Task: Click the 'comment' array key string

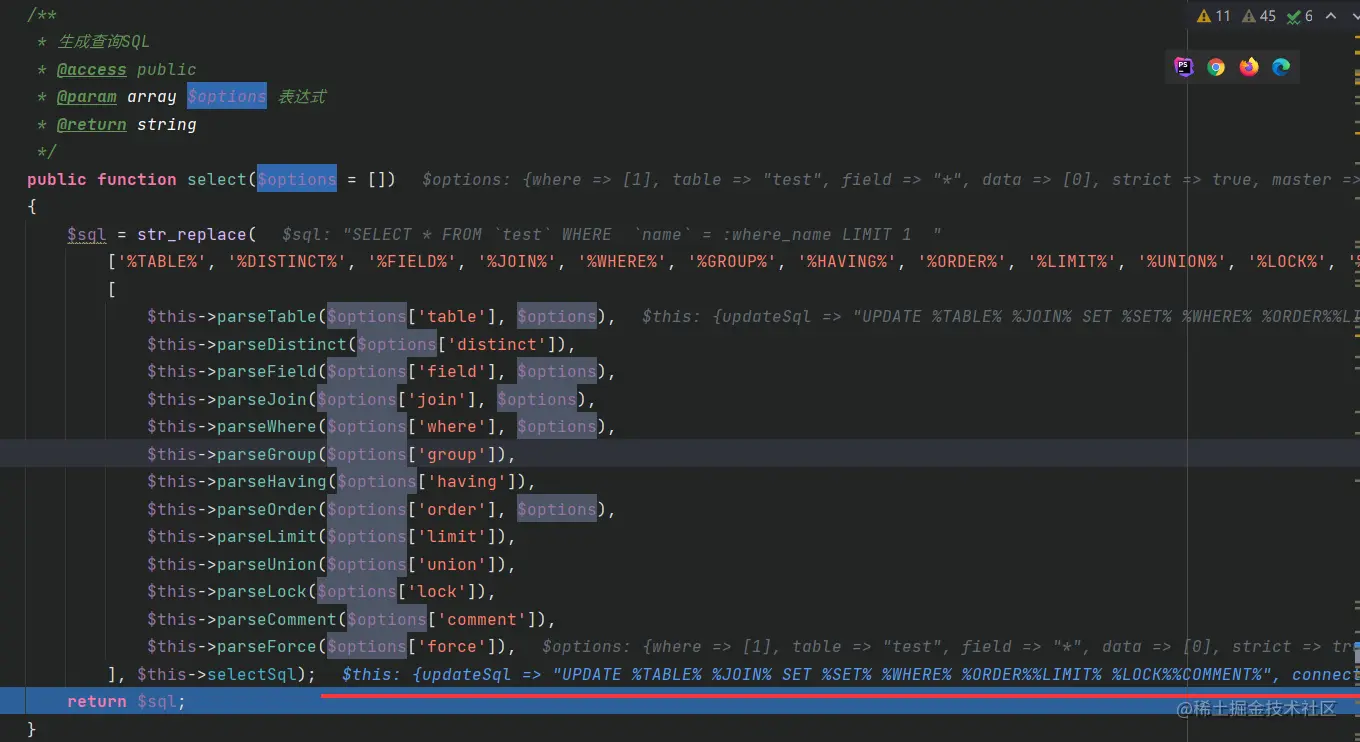Action: click(x=482, y=620)
